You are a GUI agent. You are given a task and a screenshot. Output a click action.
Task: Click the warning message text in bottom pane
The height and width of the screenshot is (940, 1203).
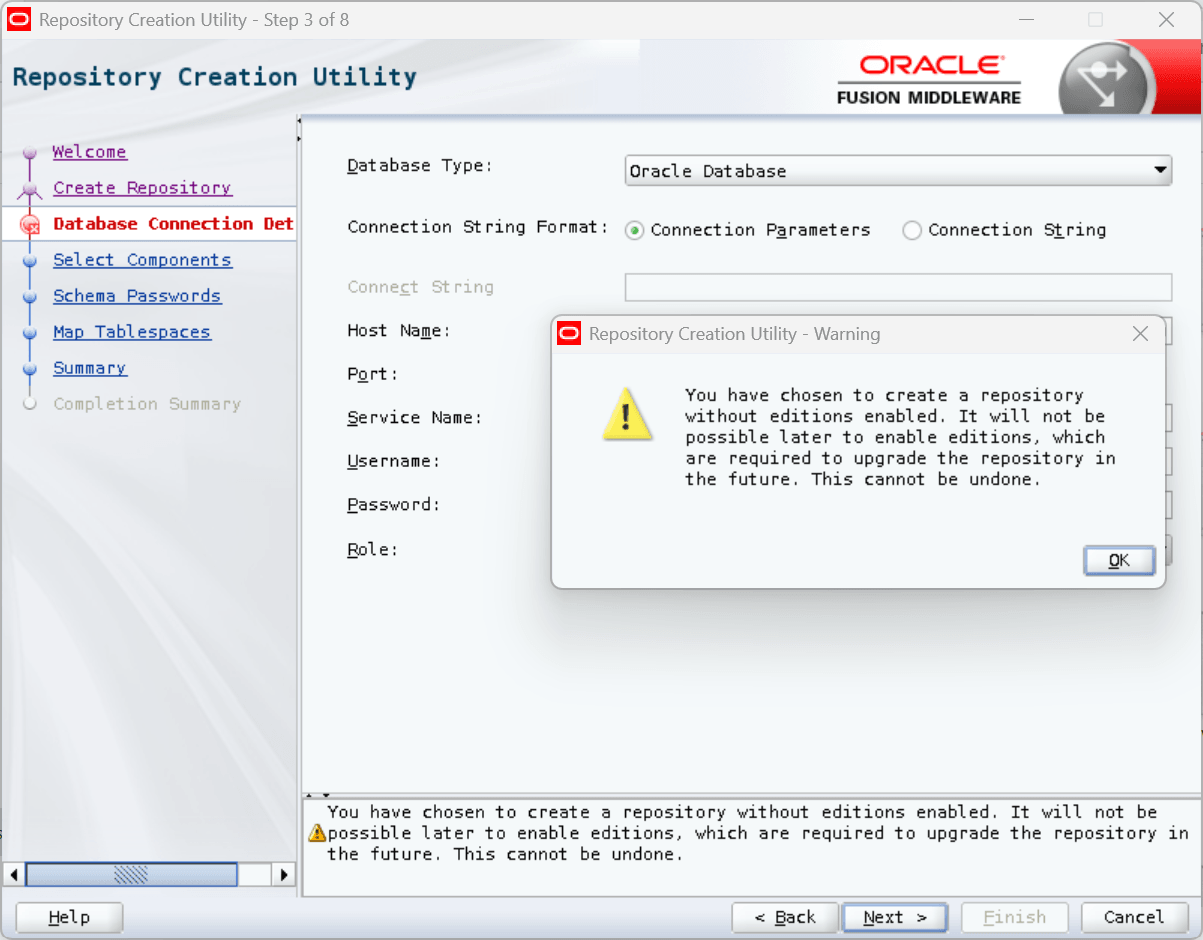(x=757, y=833)
